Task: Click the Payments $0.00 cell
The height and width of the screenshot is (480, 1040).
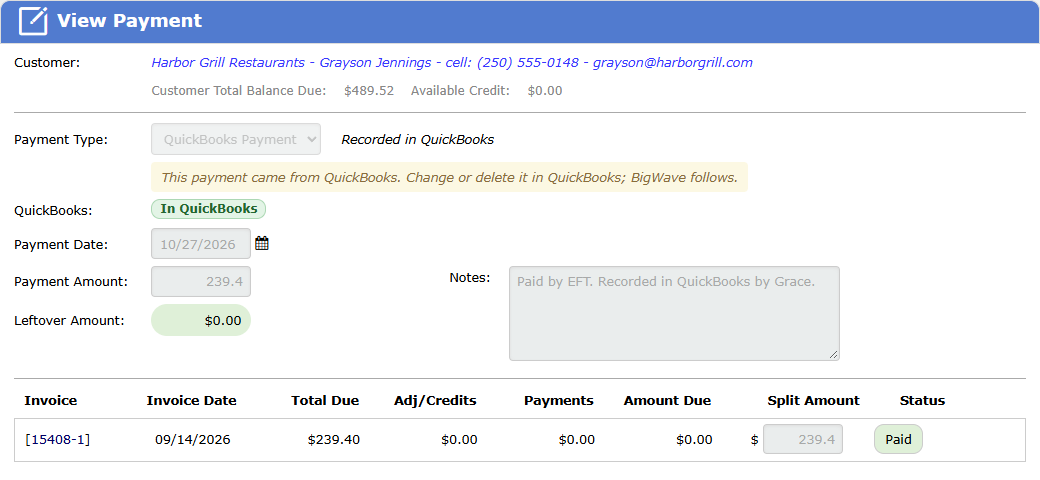Action: pos(577,439)
